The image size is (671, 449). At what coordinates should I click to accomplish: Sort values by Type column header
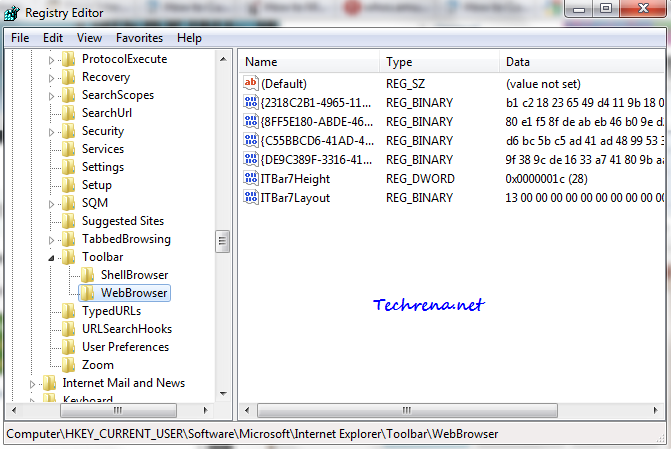(439, 62)
